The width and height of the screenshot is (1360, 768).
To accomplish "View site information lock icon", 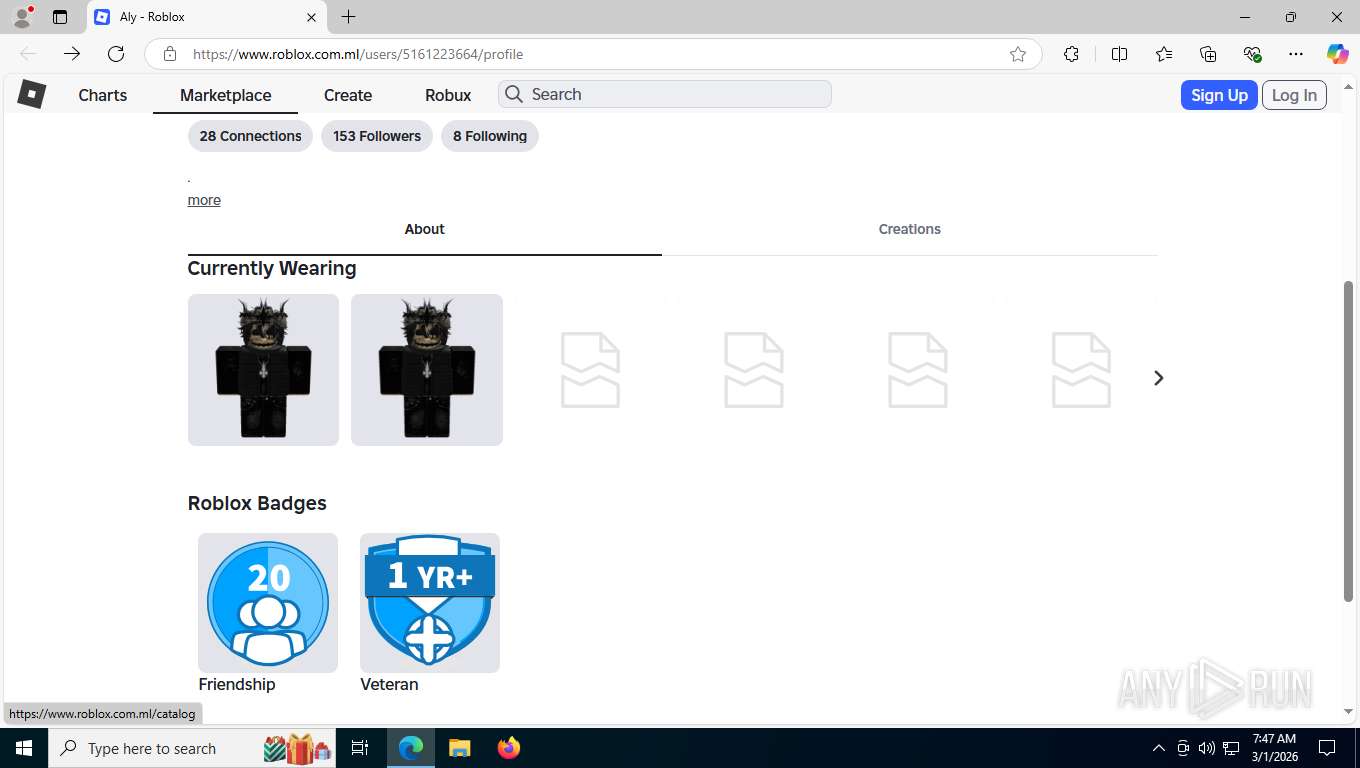I will tap(170, 54).
